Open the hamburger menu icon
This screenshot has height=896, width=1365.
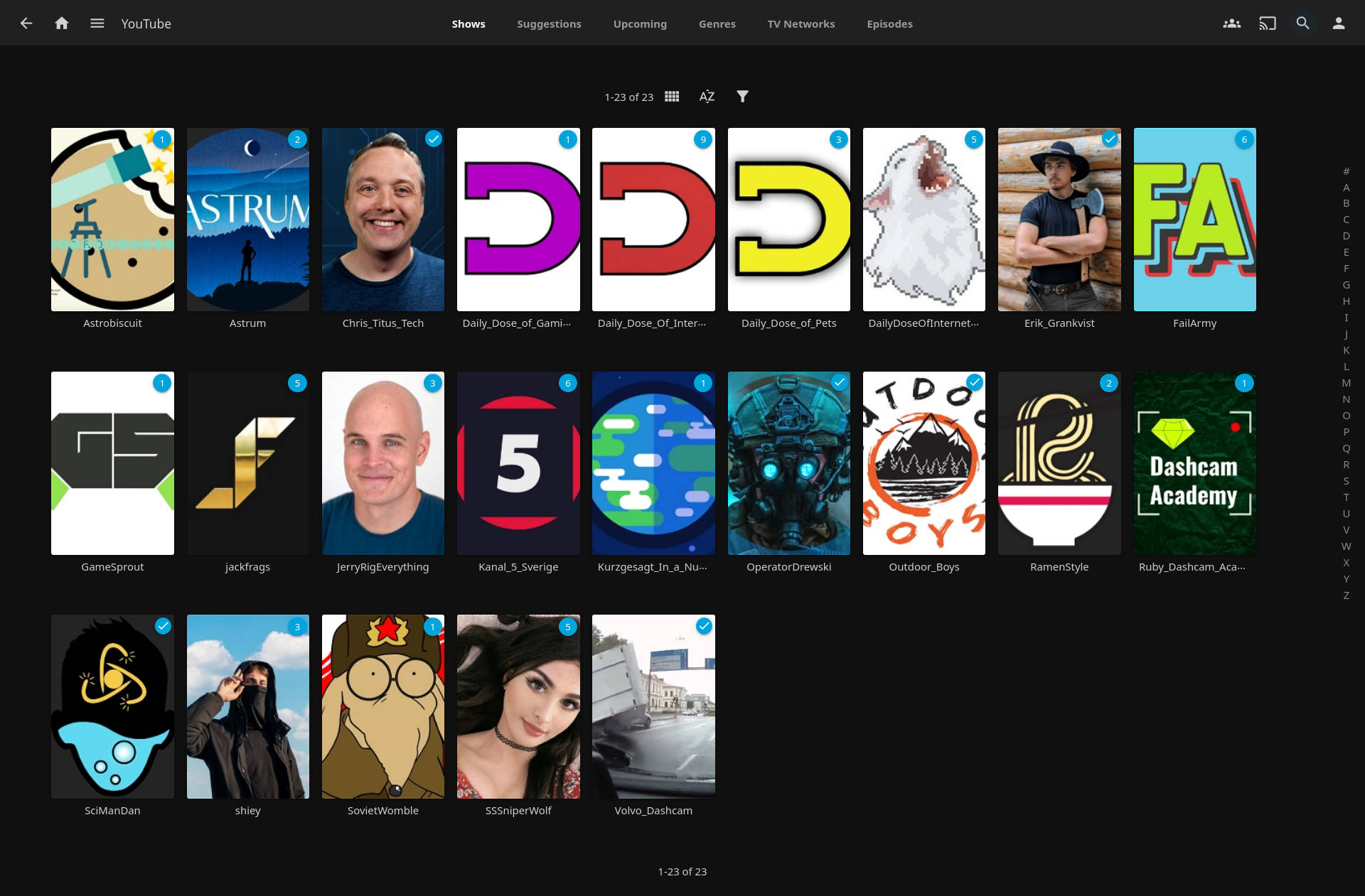tap(97, 23)
